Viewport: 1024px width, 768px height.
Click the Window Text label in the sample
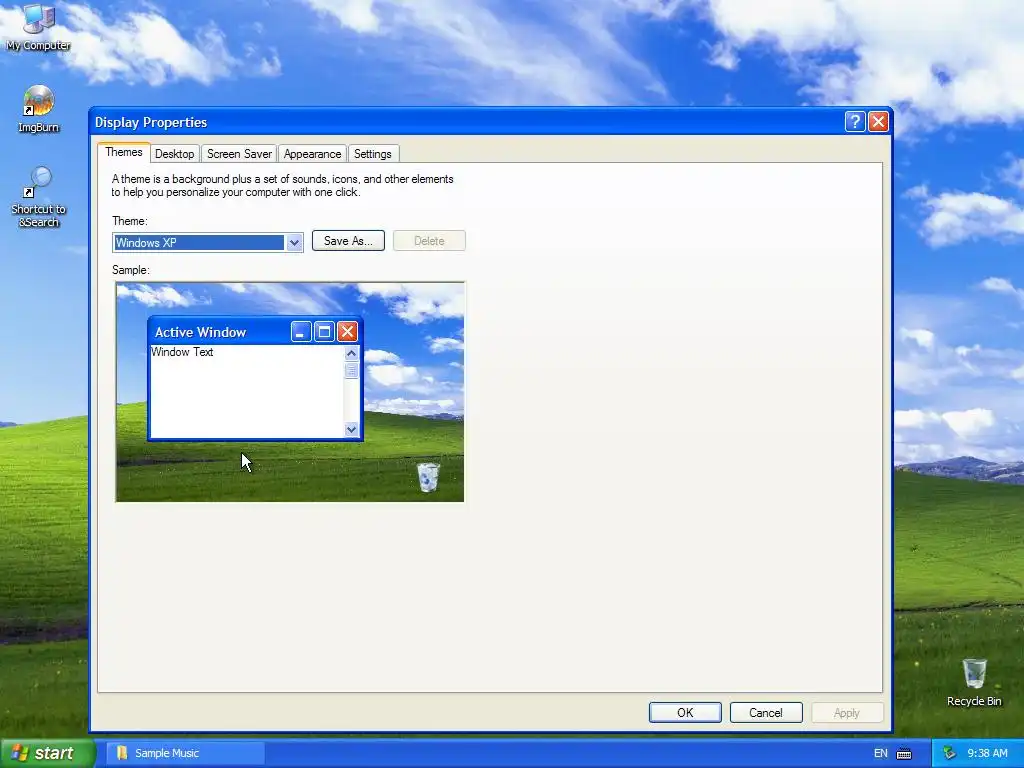click(x=182, y=352)
